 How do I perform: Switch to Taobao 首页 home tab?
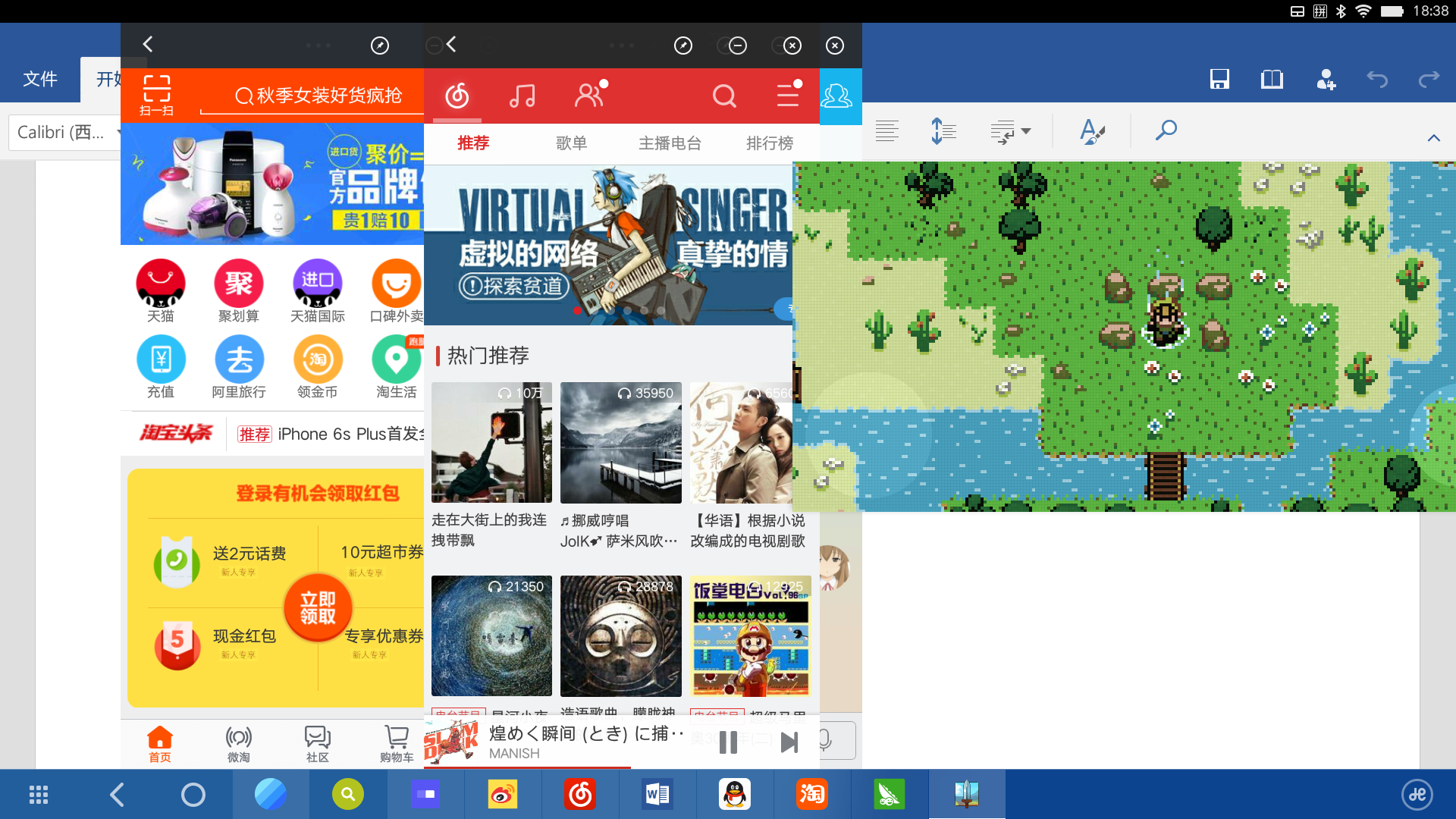[160, 744]
